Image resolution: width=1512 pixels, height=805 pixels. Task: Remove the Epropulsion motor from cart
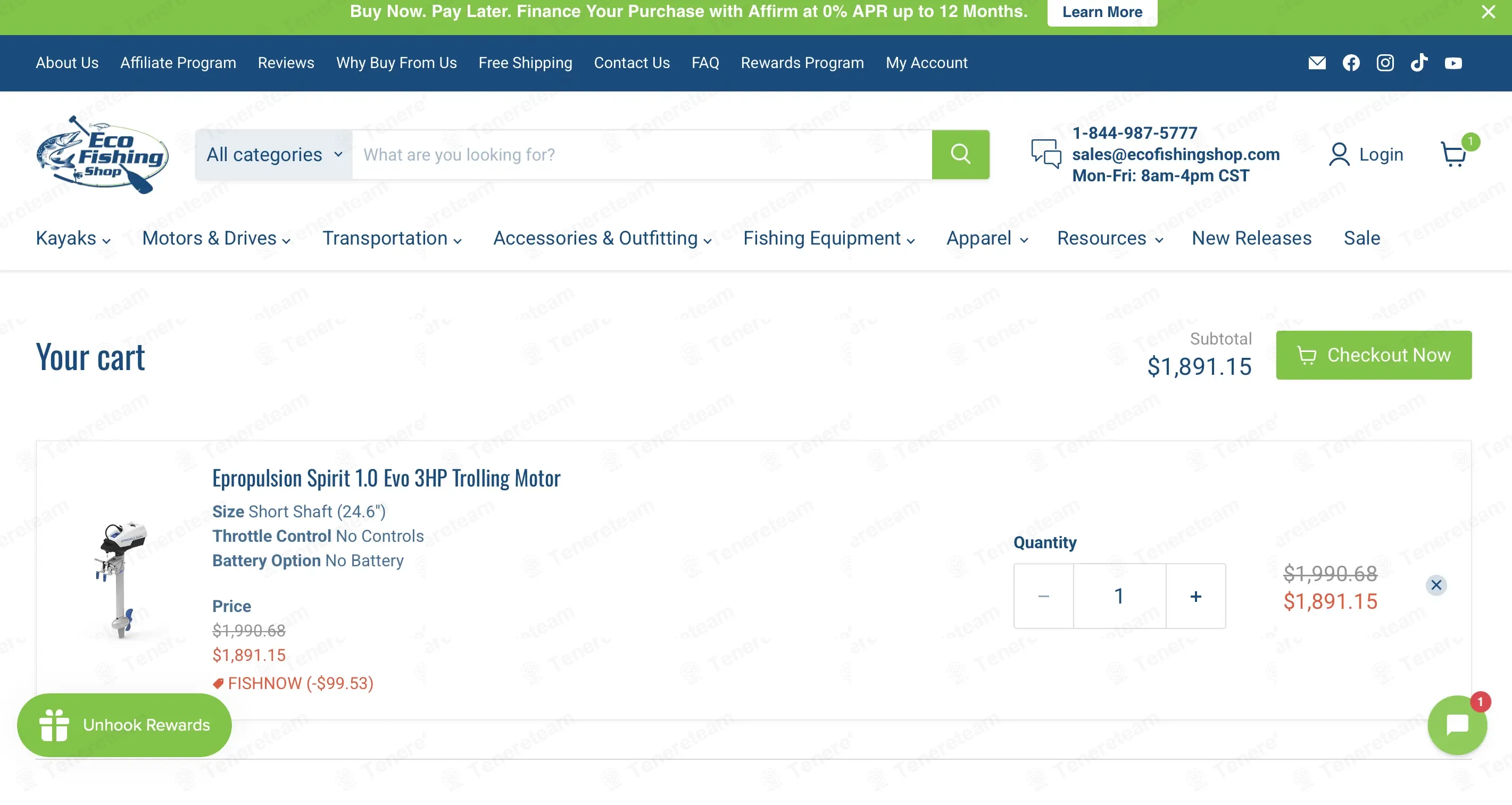tap(1436, 585)
